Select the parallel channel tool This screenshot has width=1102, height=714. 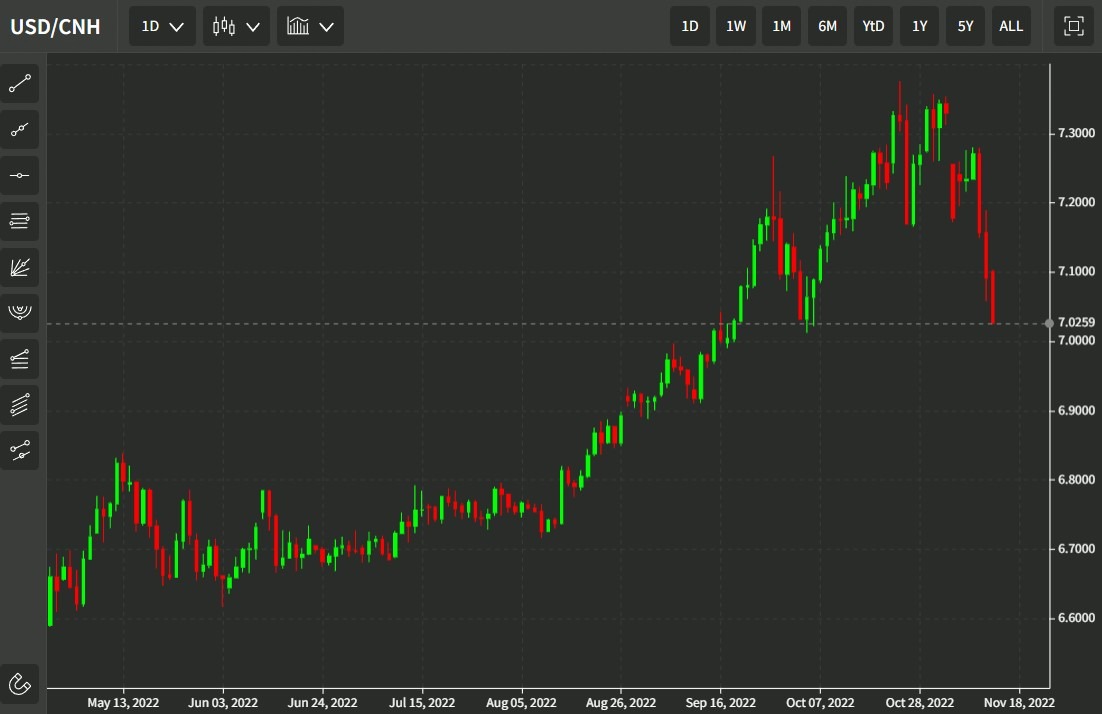tap(20, 405)
